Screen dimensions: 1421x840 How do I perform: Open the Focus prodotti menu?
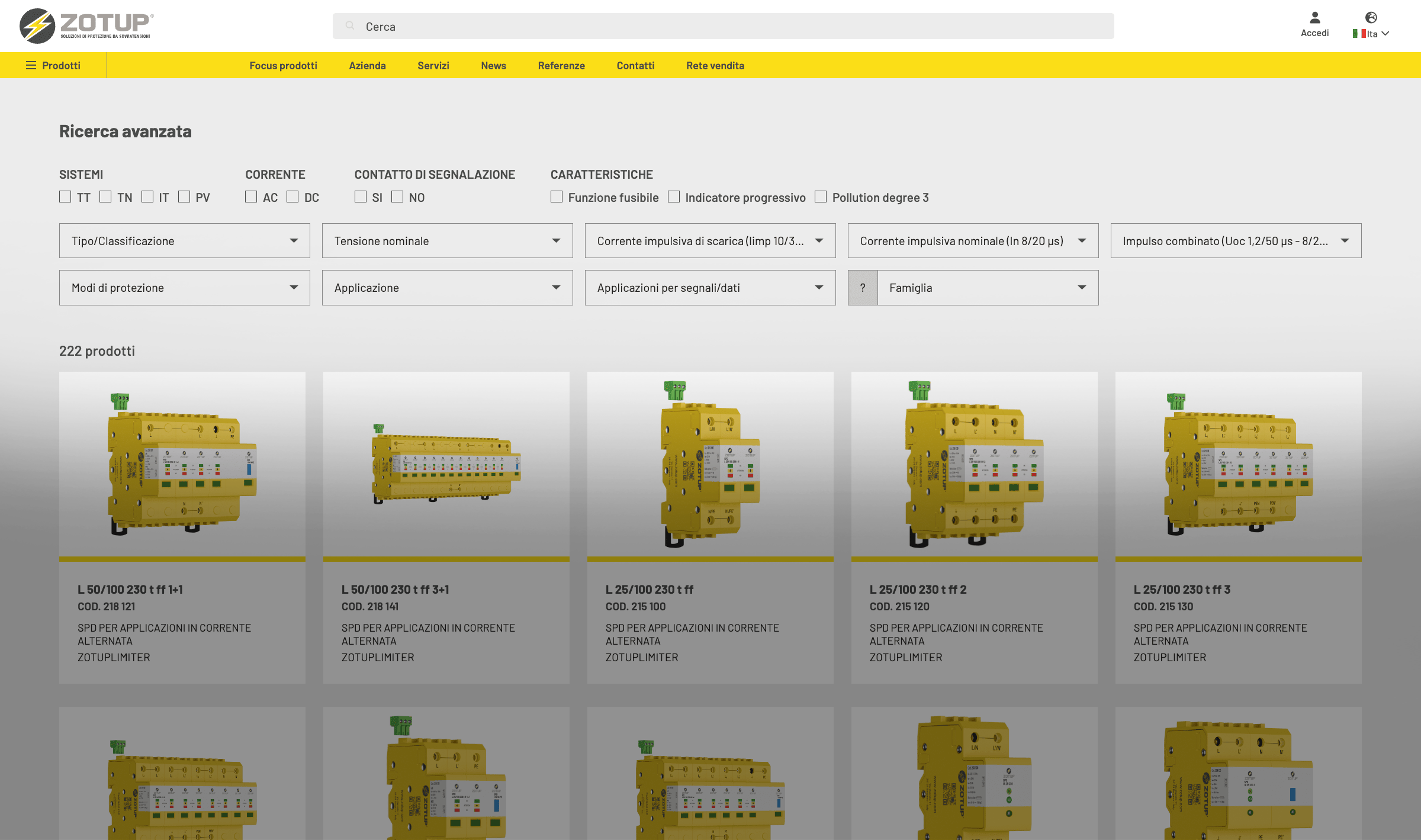coord(283,66)
